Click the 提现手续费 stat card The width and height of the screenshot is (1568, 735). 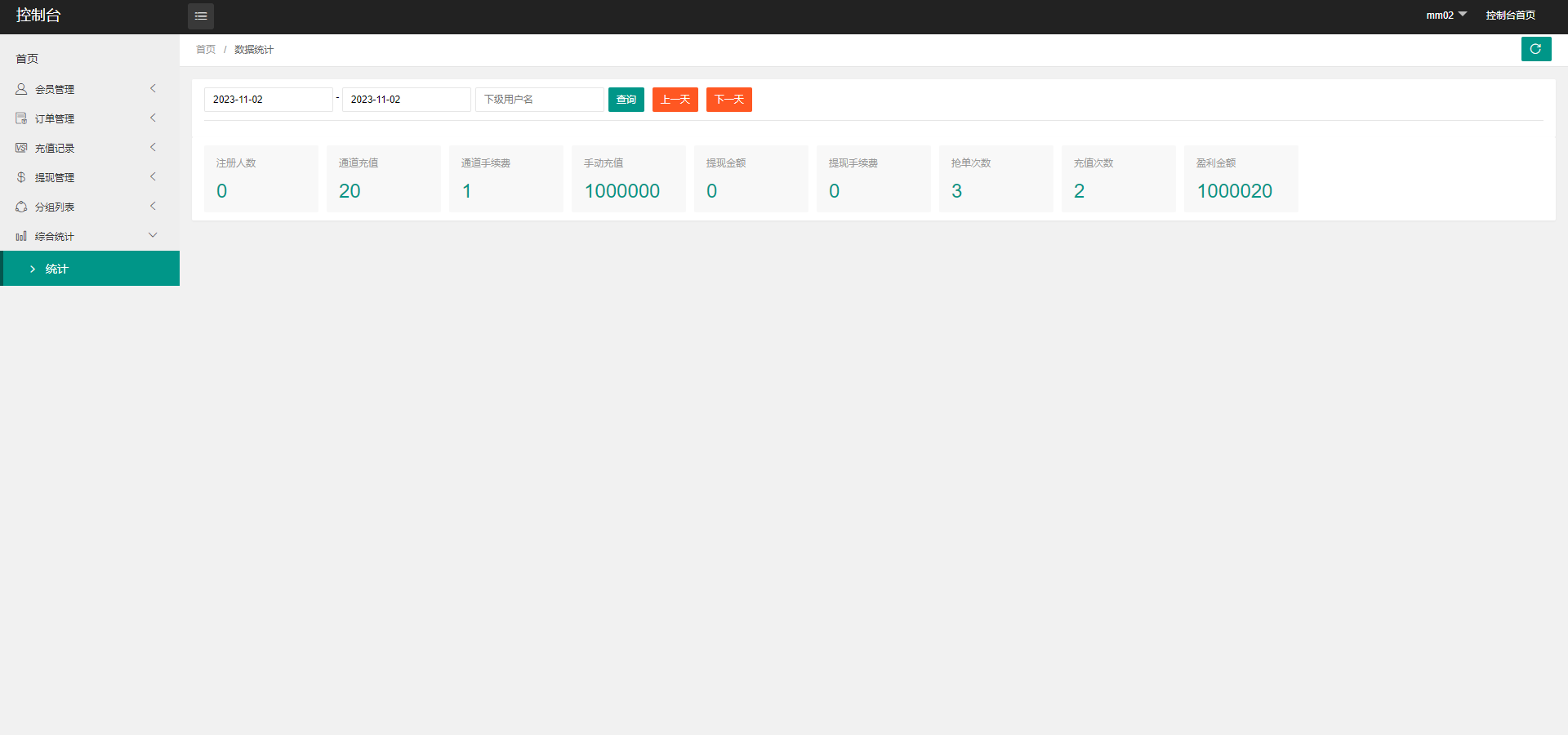(874, 179)
